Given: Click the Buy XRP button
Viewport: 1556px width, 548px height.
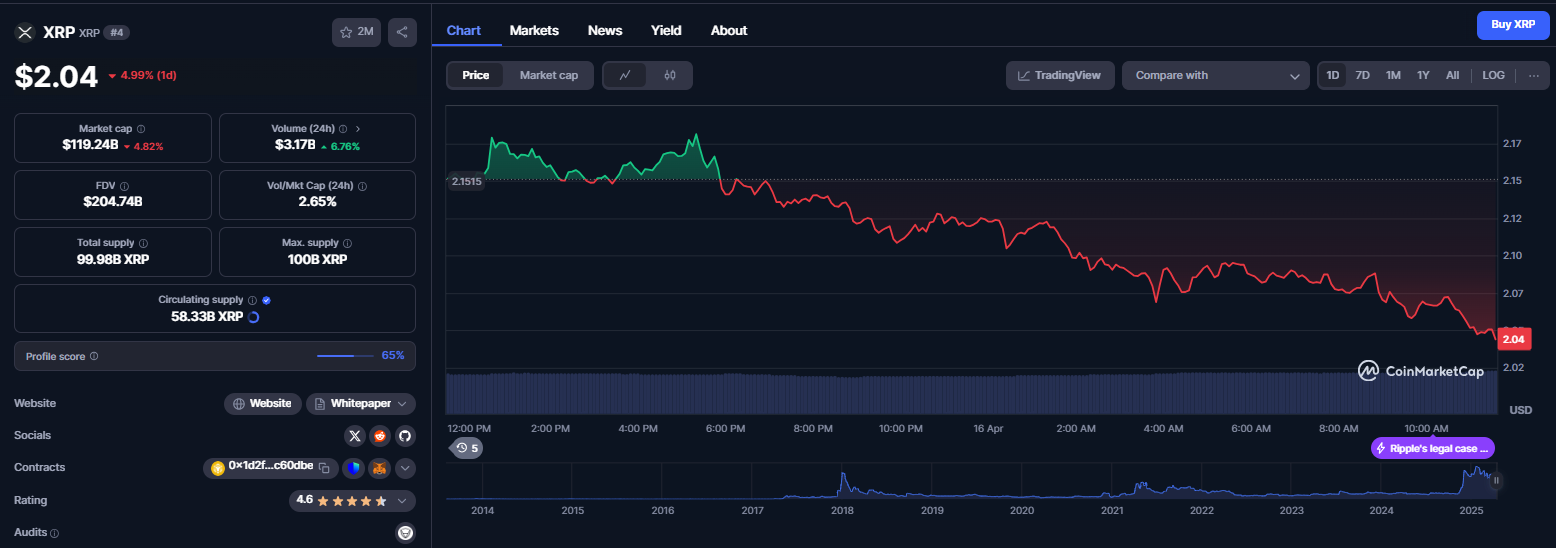Looking at the screenshot, I should [1513, 24].
